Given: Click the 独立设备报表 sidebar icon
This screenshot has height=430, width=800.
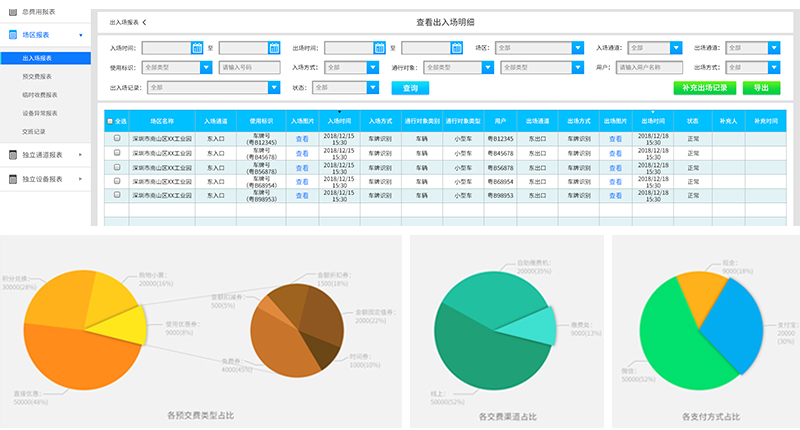Looking at the screenshot, I should [11, 179].
